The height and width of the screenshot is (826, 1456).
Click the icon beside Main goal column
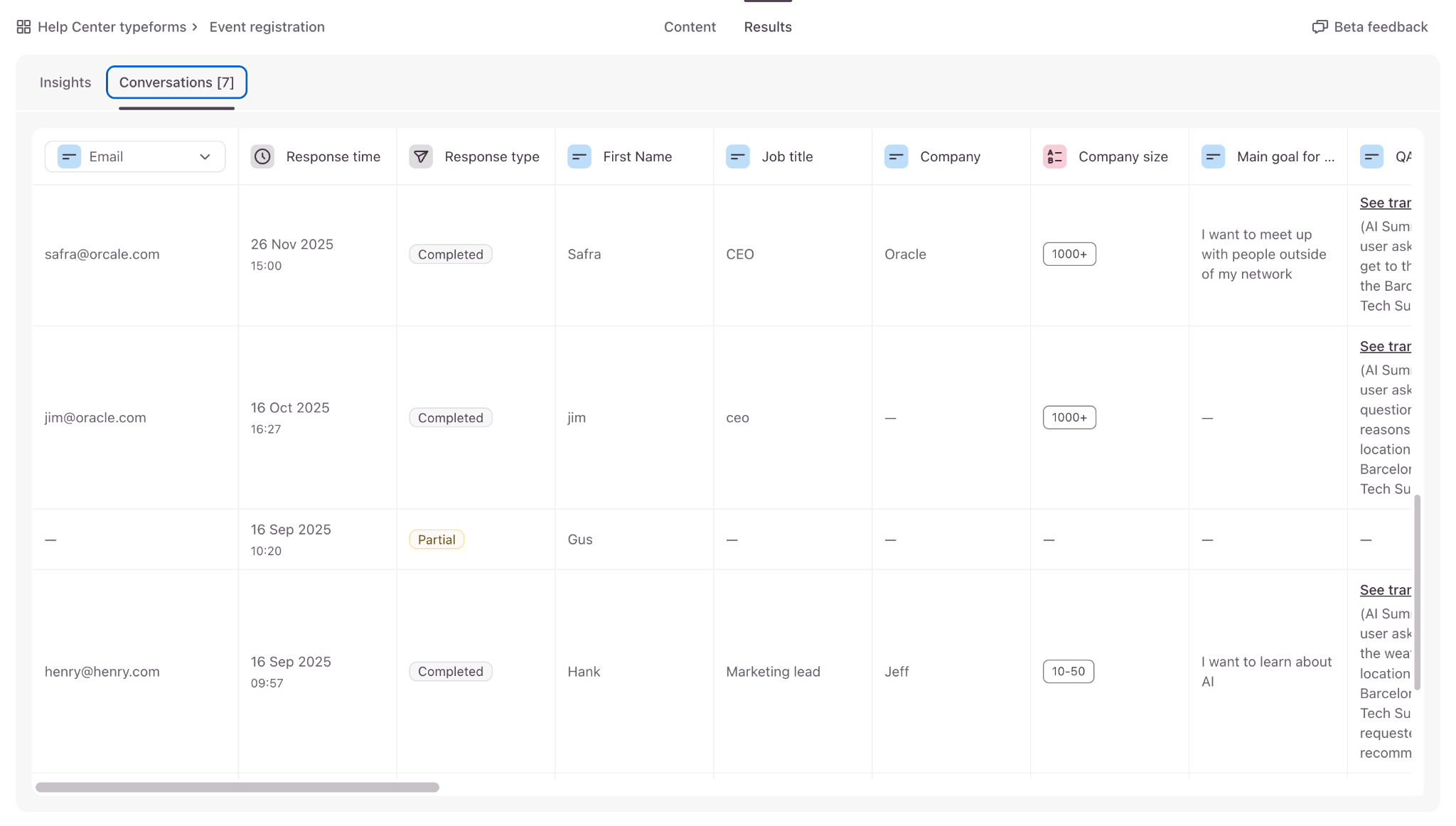(1213, 156)
